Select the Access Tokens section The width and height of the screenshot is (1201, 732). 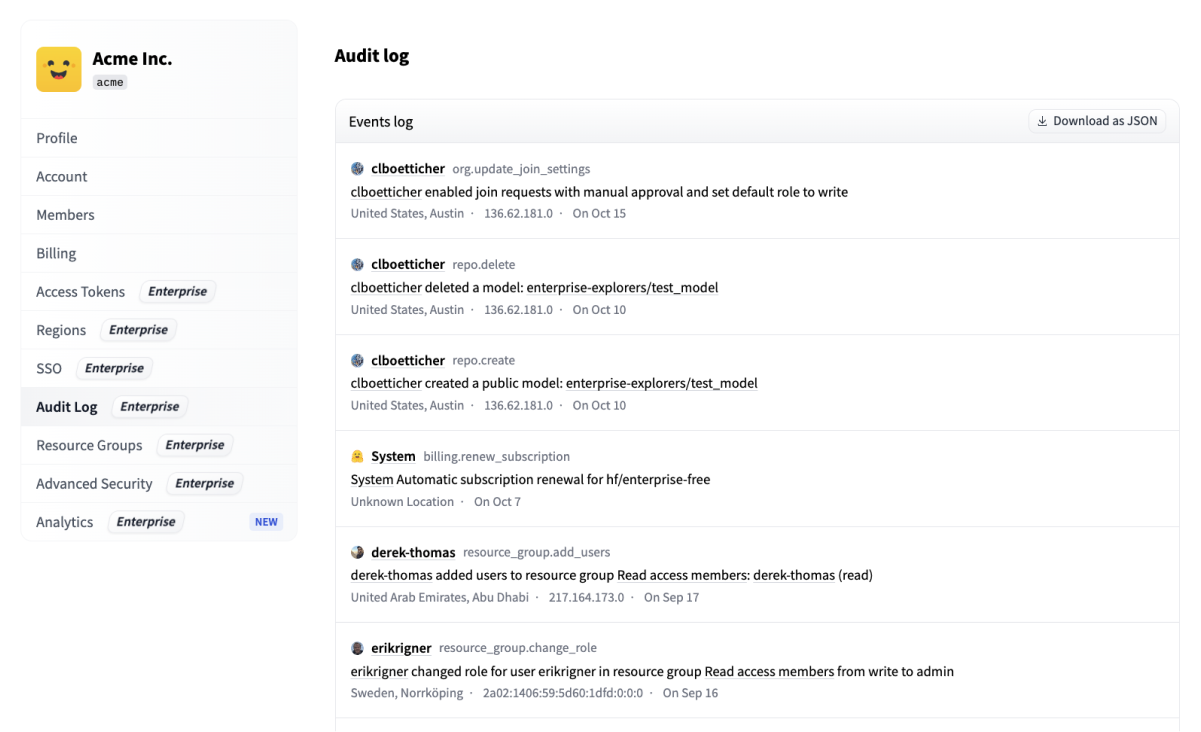point(79,291)
